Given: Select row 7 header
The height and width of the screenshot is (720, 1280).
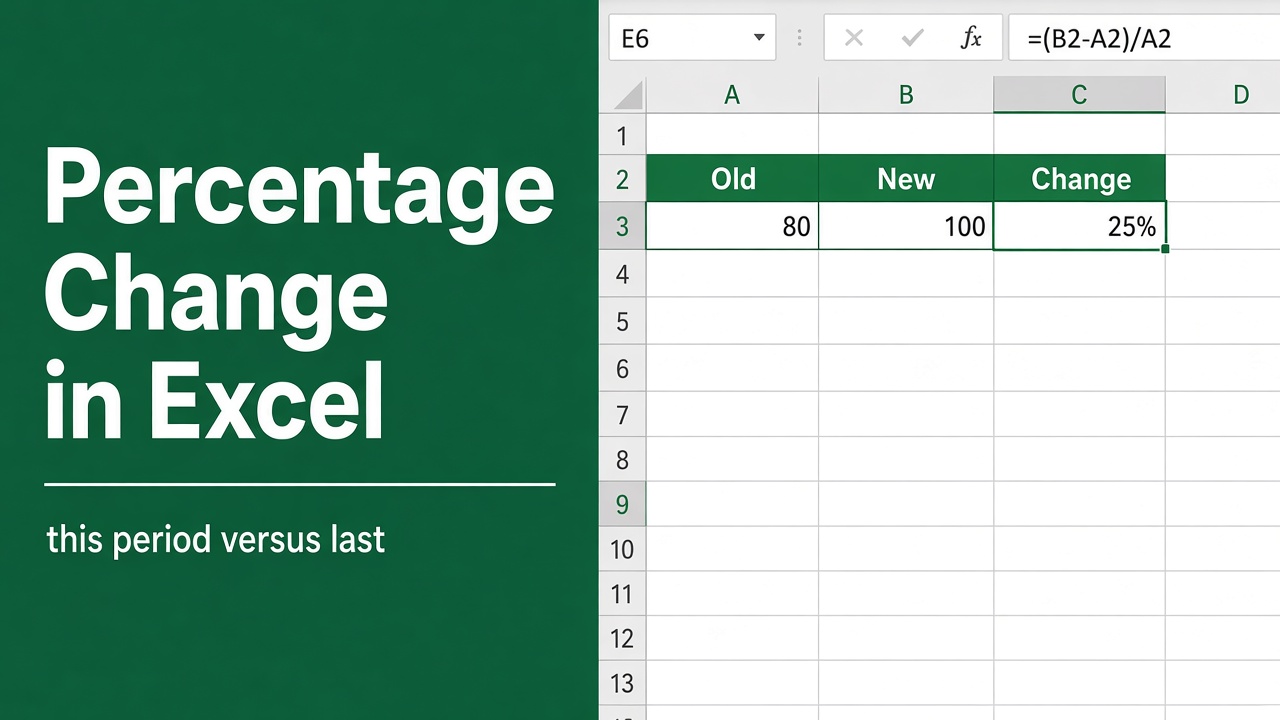Looking at the screenshot, I should 623,414.
